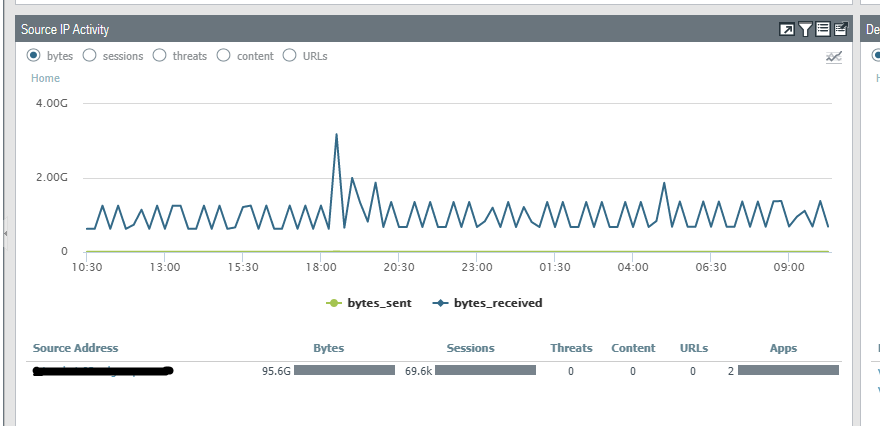Viewport: 880px width, 426px height.
Task: Sort by Sessions column header
Action: 470,348
